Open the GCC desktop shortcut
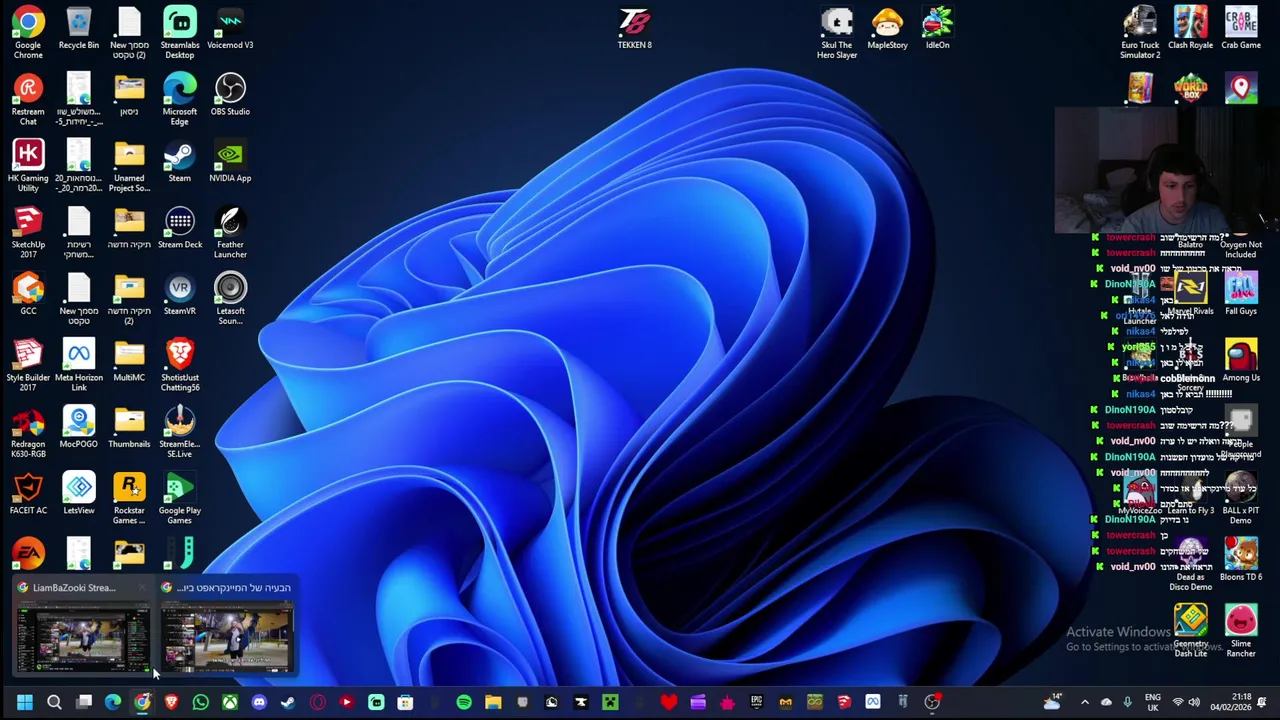This screenshot has width=1280, height=720. tap(28, 294)
